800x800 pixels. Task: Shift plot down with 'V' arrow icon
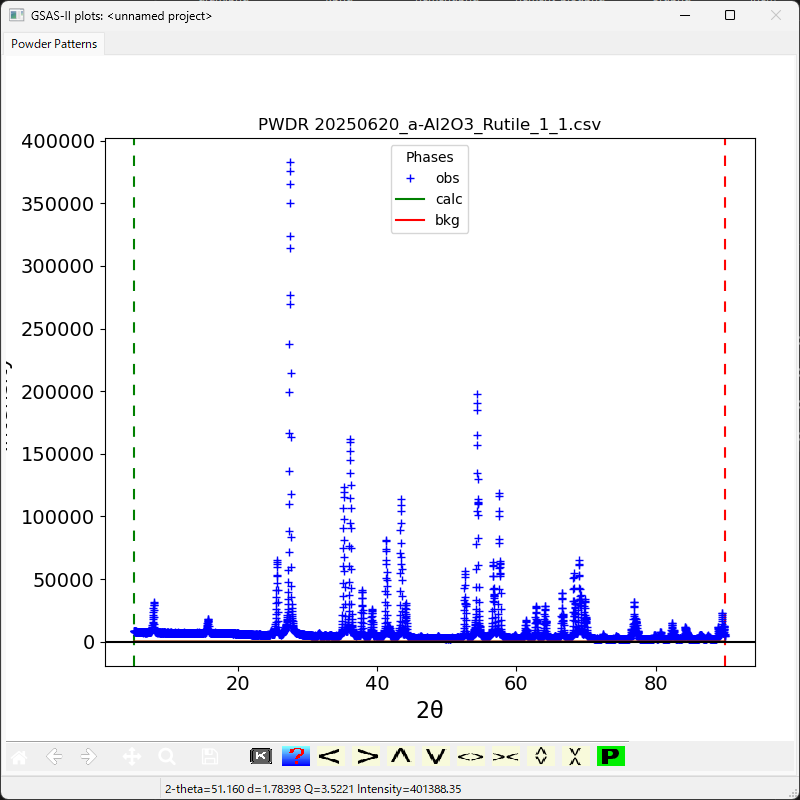(435, 757)
